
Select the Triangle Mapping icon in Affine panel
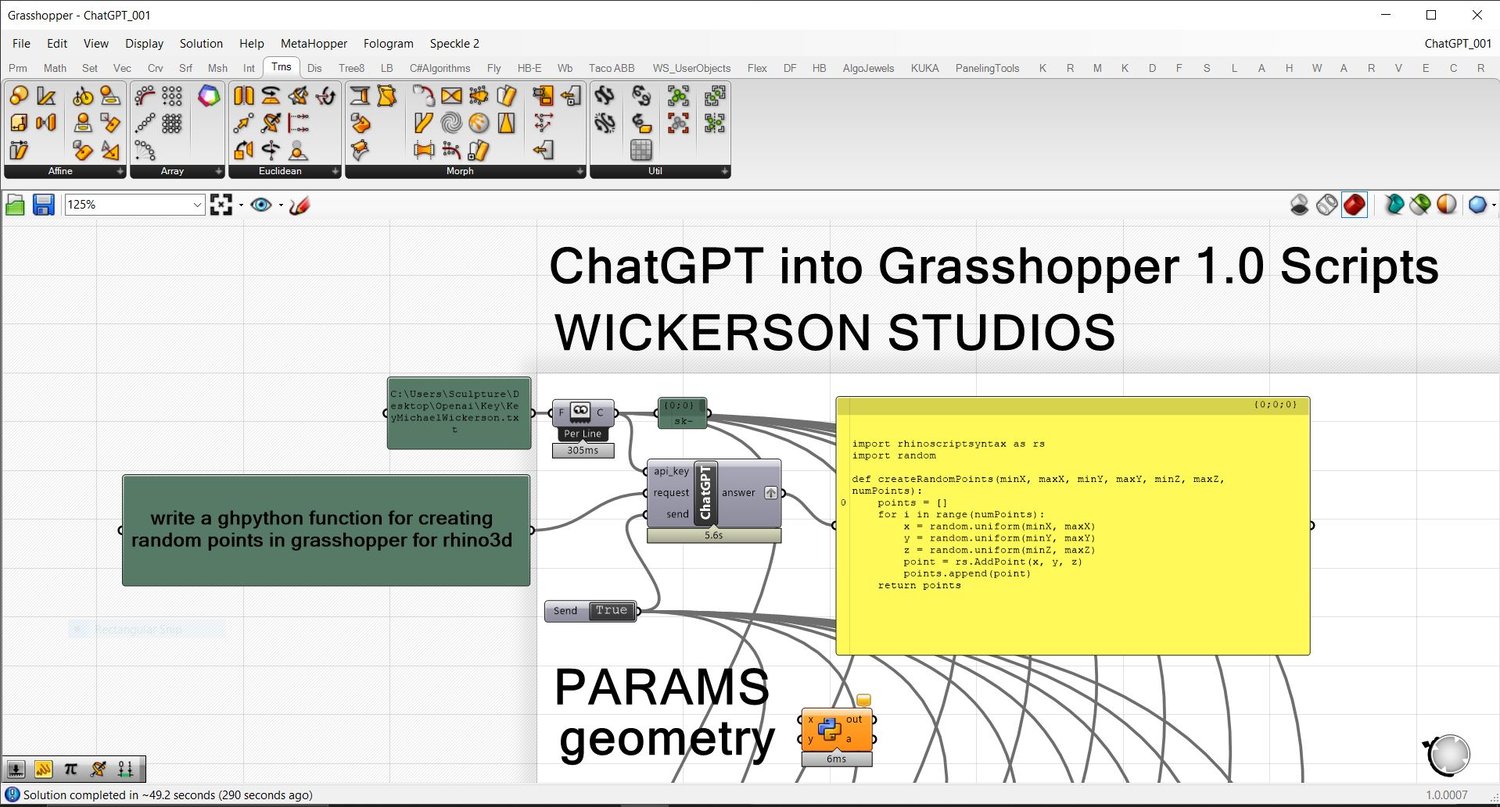coord(110,151)
